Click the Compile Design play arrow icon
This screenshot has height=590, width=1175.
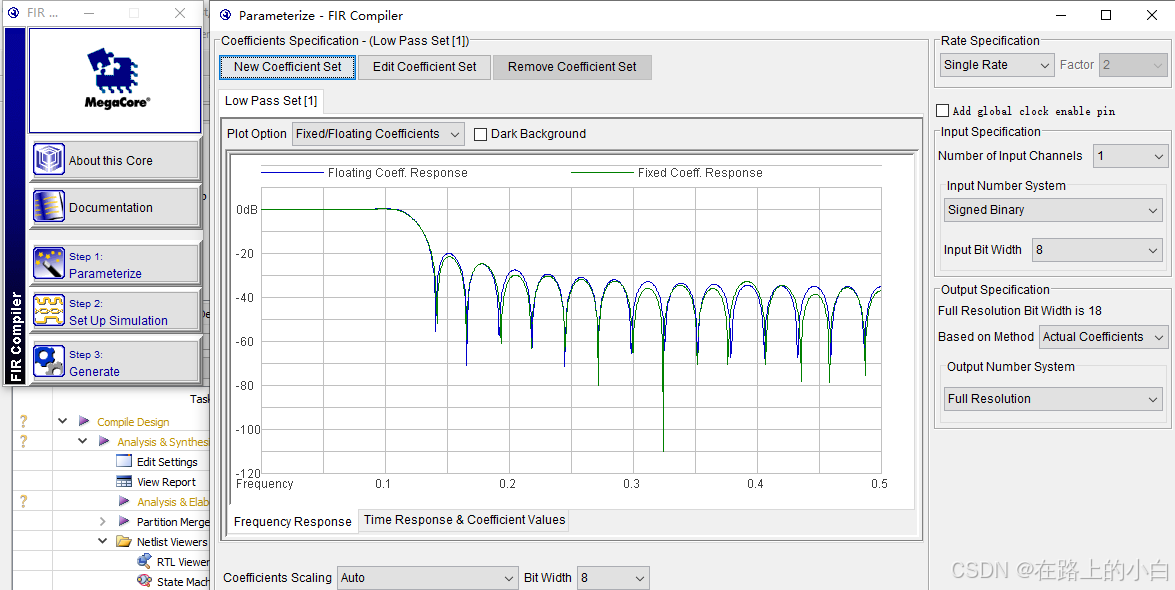[x=84, y=421]
